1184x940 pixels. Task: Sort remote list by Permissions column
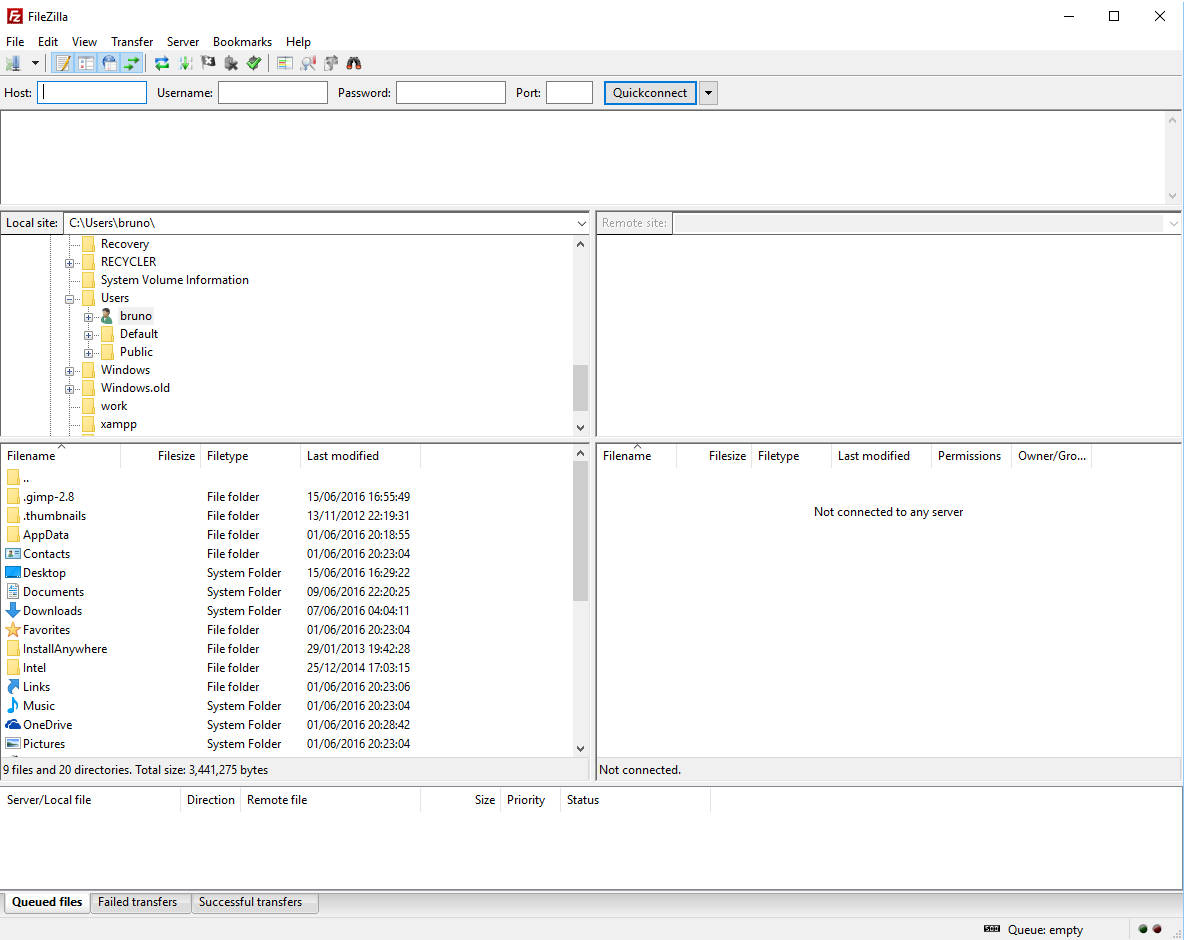pos(970,456)
